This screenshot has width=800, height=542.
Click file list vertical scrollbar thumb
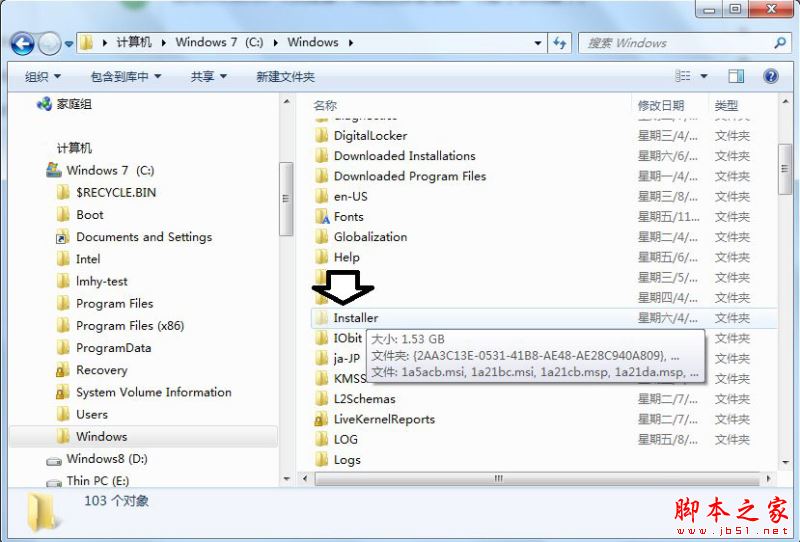785,169
